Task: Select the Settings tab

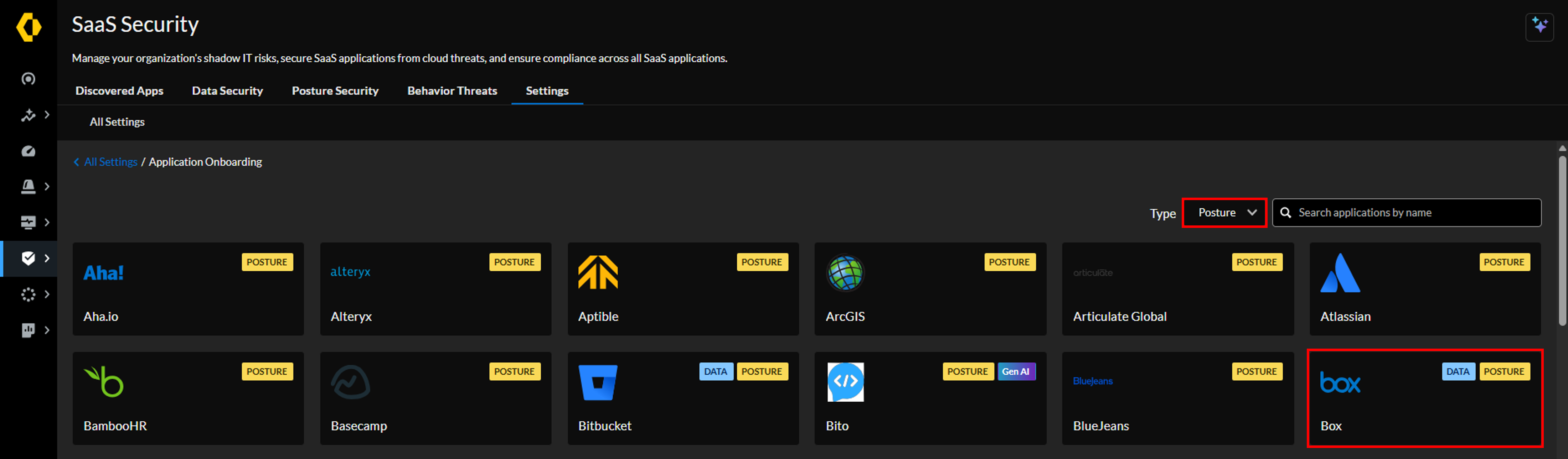Action: pyautogui.click(x=547, y=90)
